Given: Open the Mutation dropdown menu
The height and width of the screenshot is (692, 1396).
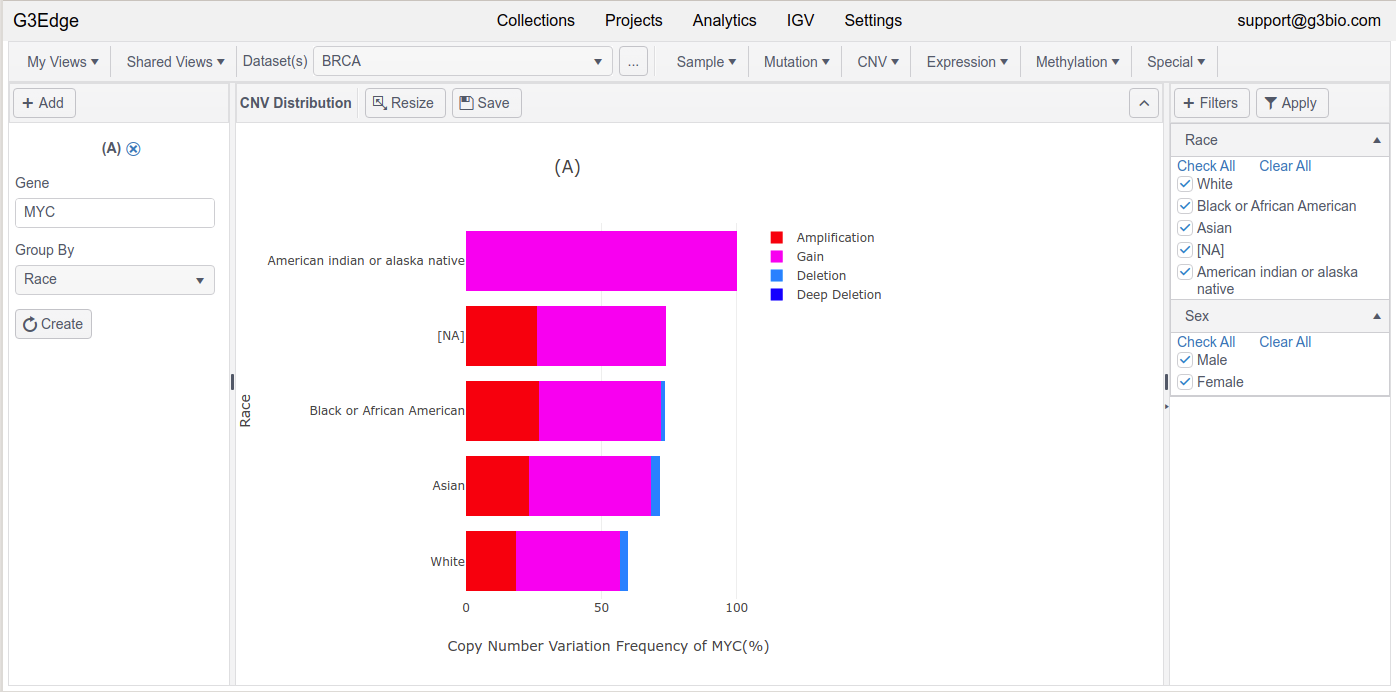Looking at the screenshot, I should [x=797, y=62].
